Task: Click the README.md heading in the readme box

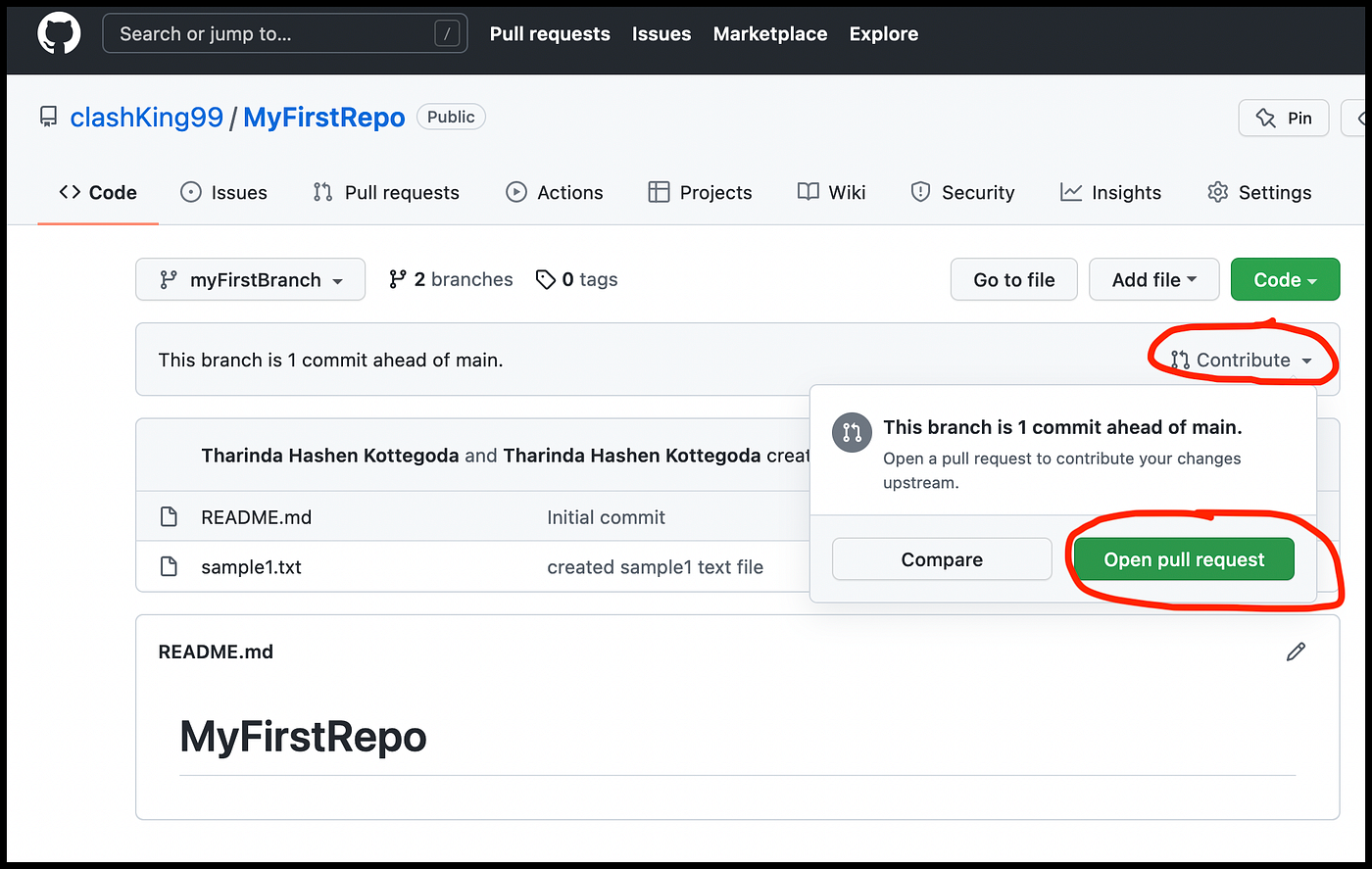Action: pyautogui.click(x=216, y=652)
